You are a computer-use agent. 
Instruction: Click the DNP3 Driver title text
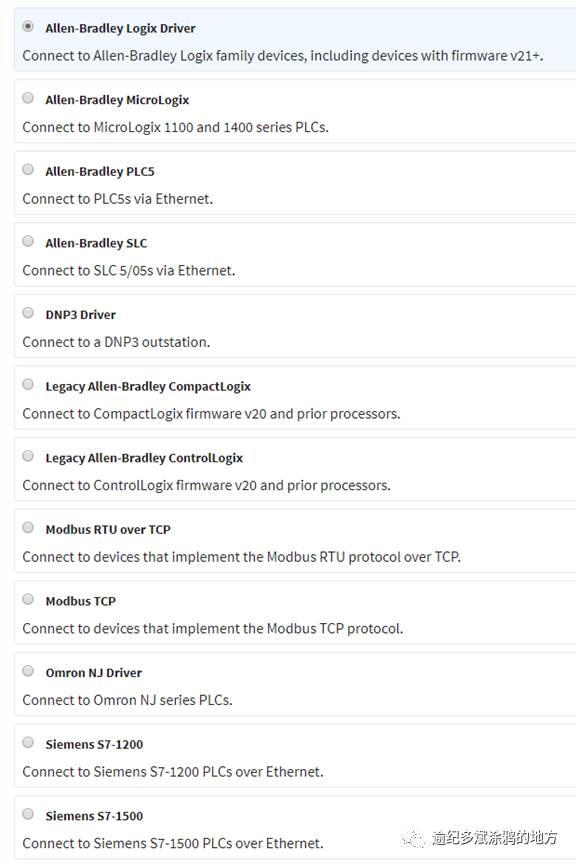point(80,315)
